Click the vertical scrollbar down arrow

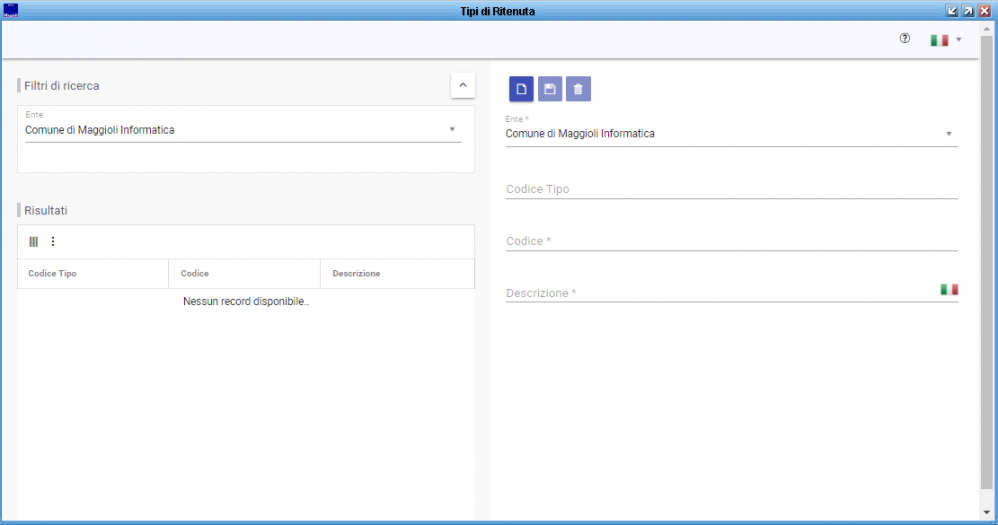tap(987, 512)
